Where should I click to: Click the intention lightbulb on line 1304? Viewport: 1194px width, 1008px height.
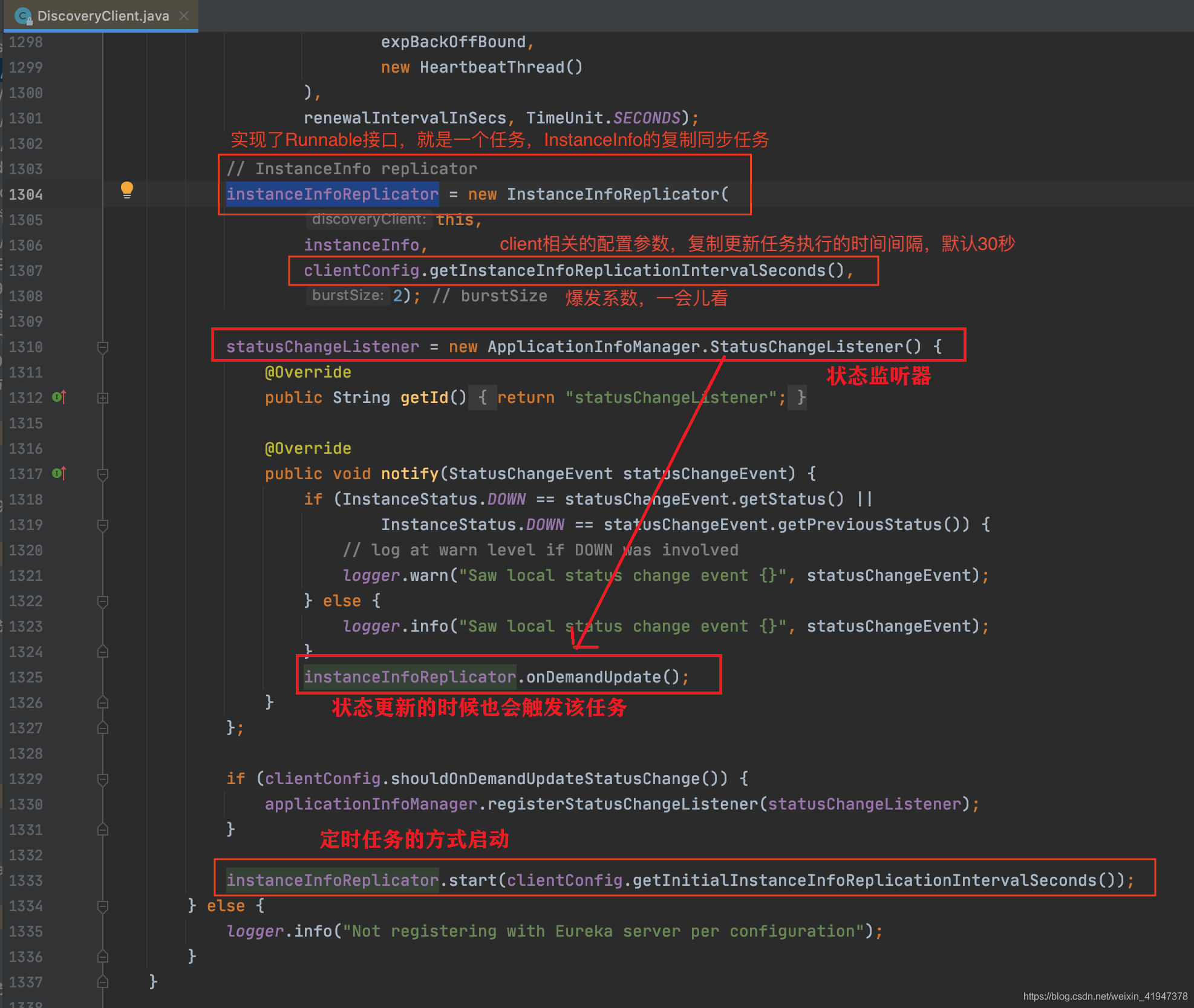pos(126,190)
